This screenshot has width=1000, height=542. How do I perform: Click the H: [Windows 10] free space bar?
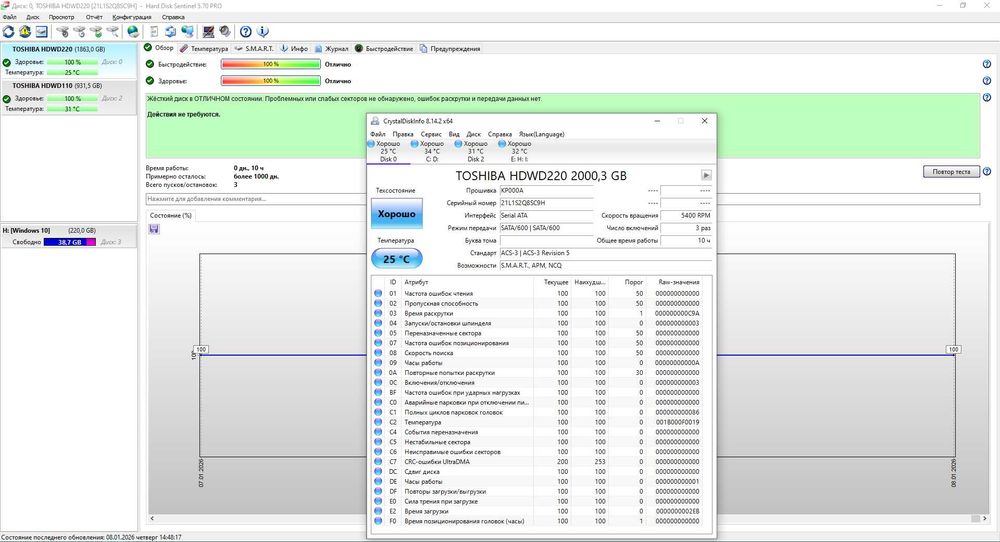(x=70, y=242)
